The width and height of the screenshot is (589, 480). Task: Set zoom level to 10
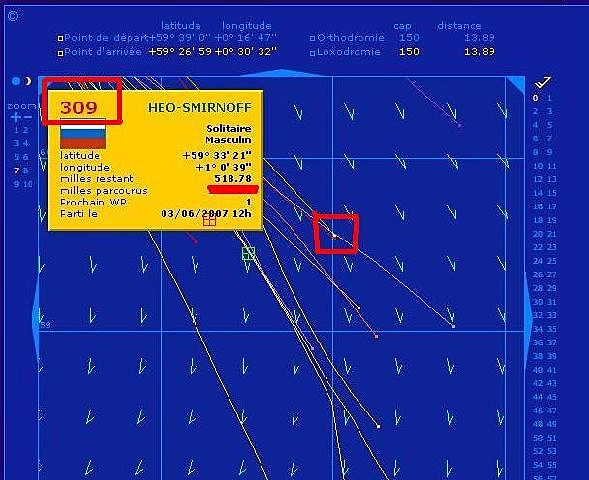(28, 184)
